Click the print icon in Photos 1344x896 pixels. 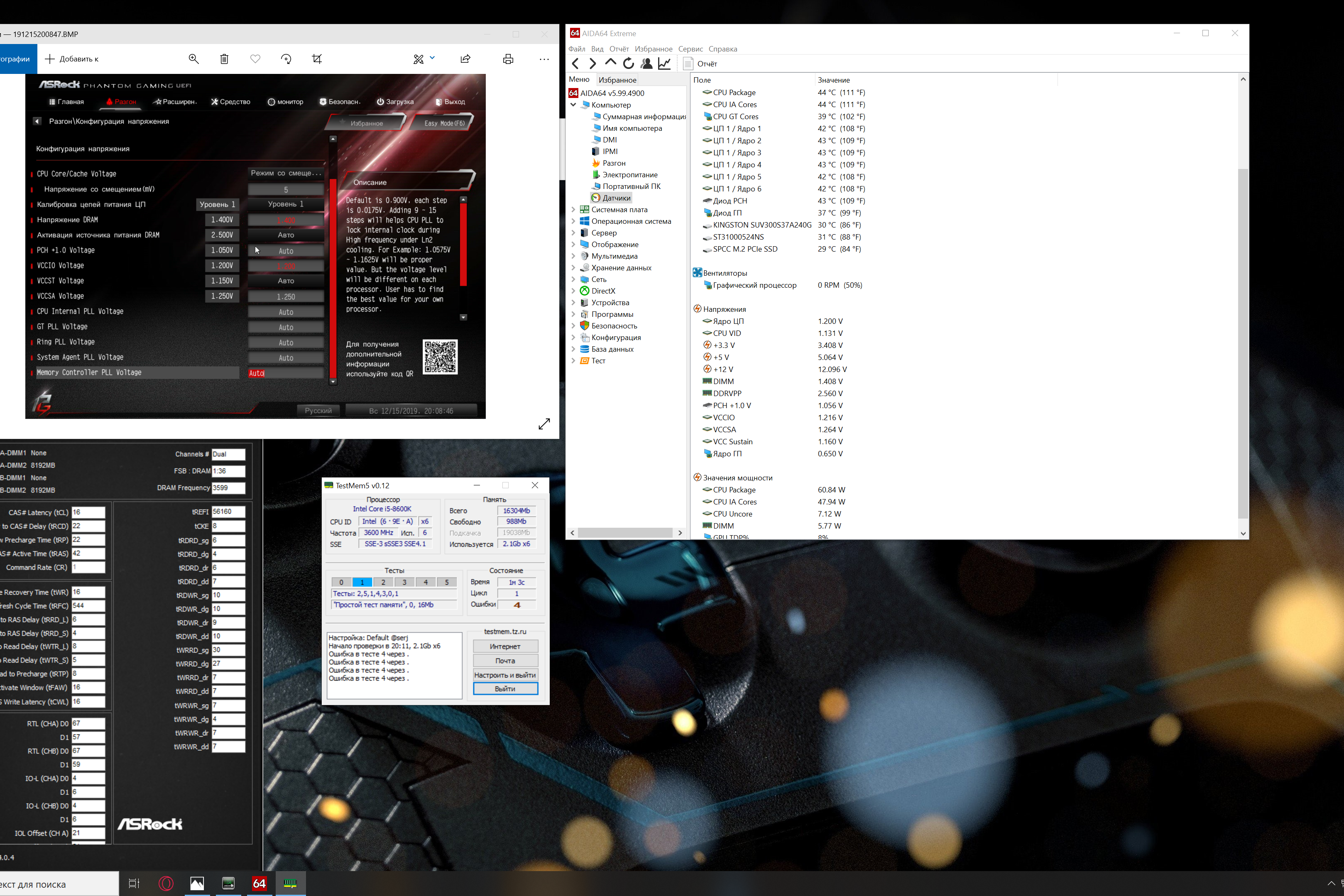coord(508,59)
